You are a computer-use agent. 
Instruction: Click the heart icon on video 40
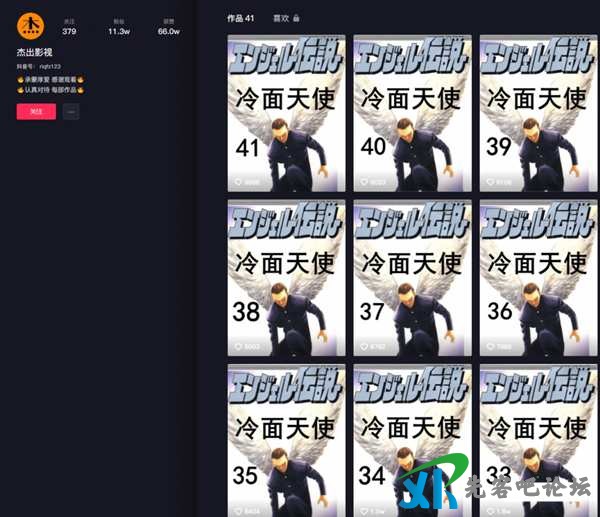[x=364, y=182]
